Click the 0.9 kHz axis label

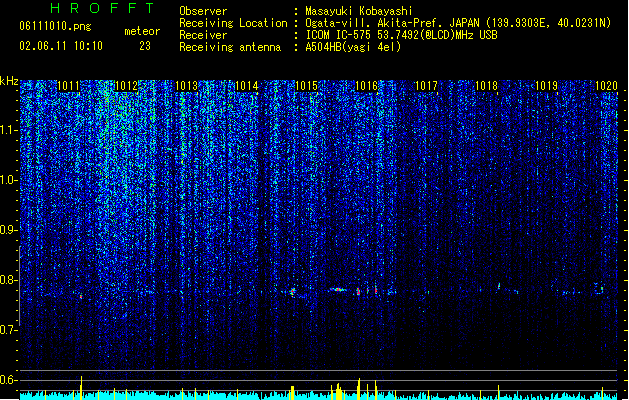pos(8,230)
